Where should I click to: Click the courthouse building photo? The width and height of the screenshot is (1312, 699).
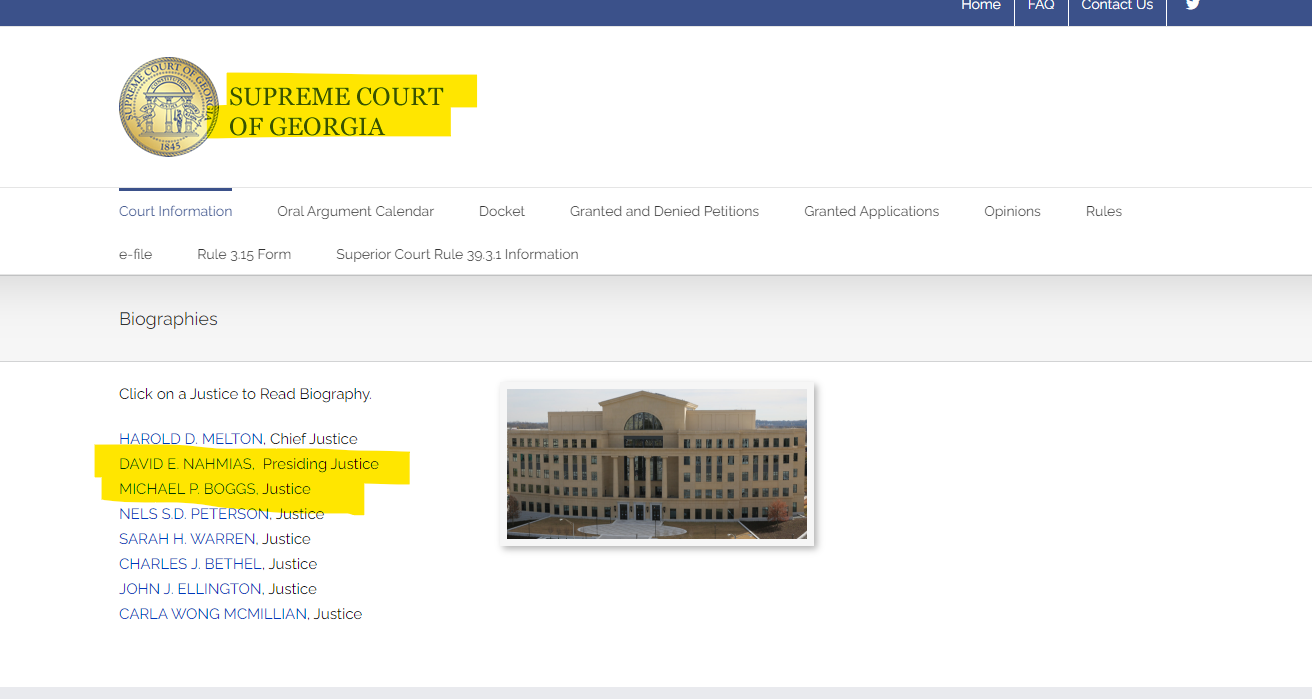[x=657, y=464]
